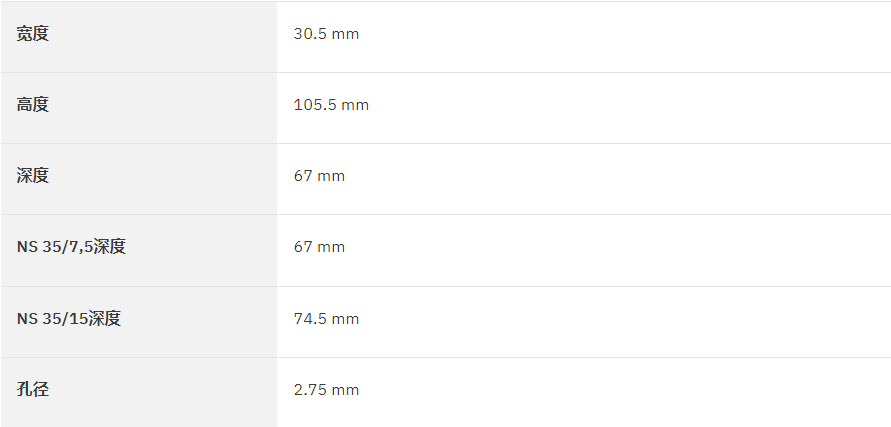
Task: Click the NS 35/7,5深度 label
Action: [x=71, y=247]
